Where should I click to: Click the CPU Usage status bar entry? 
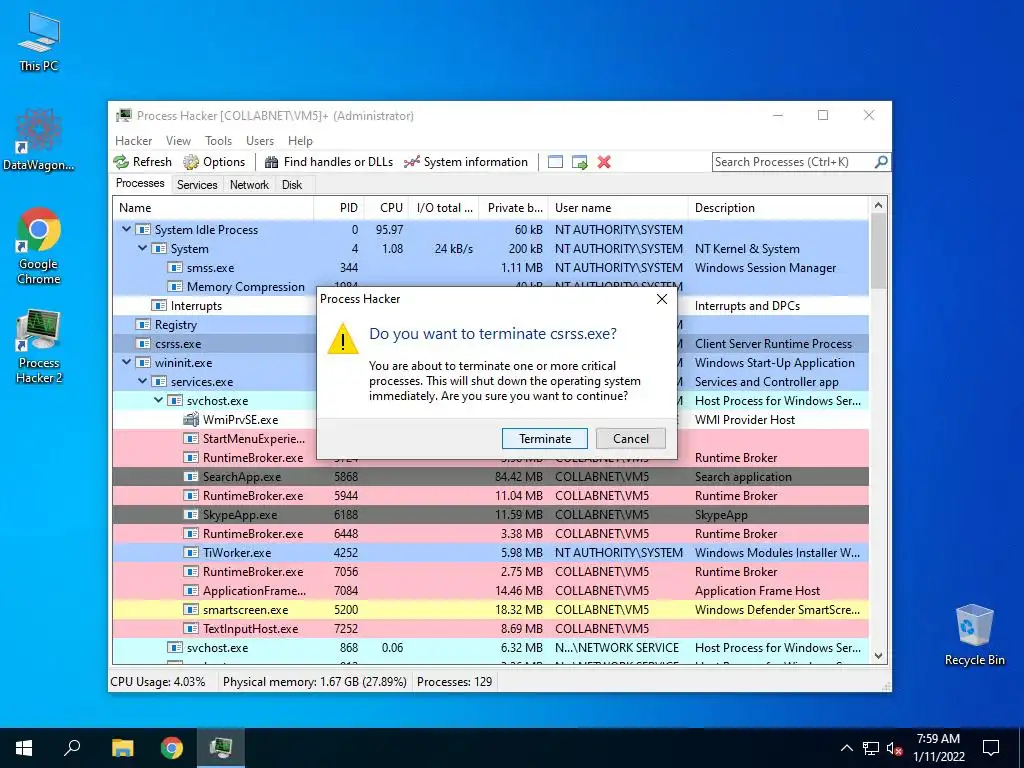(x=157, y=682)
